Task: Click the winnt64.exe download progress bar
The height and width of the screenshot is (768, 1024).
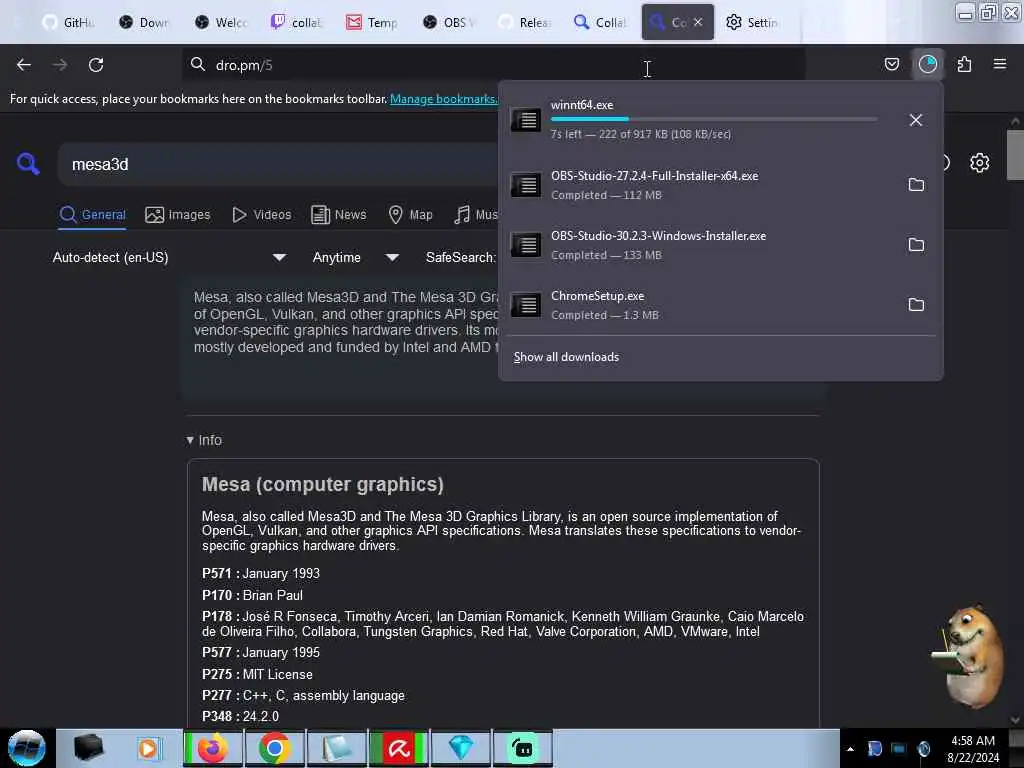Action: 714,119
